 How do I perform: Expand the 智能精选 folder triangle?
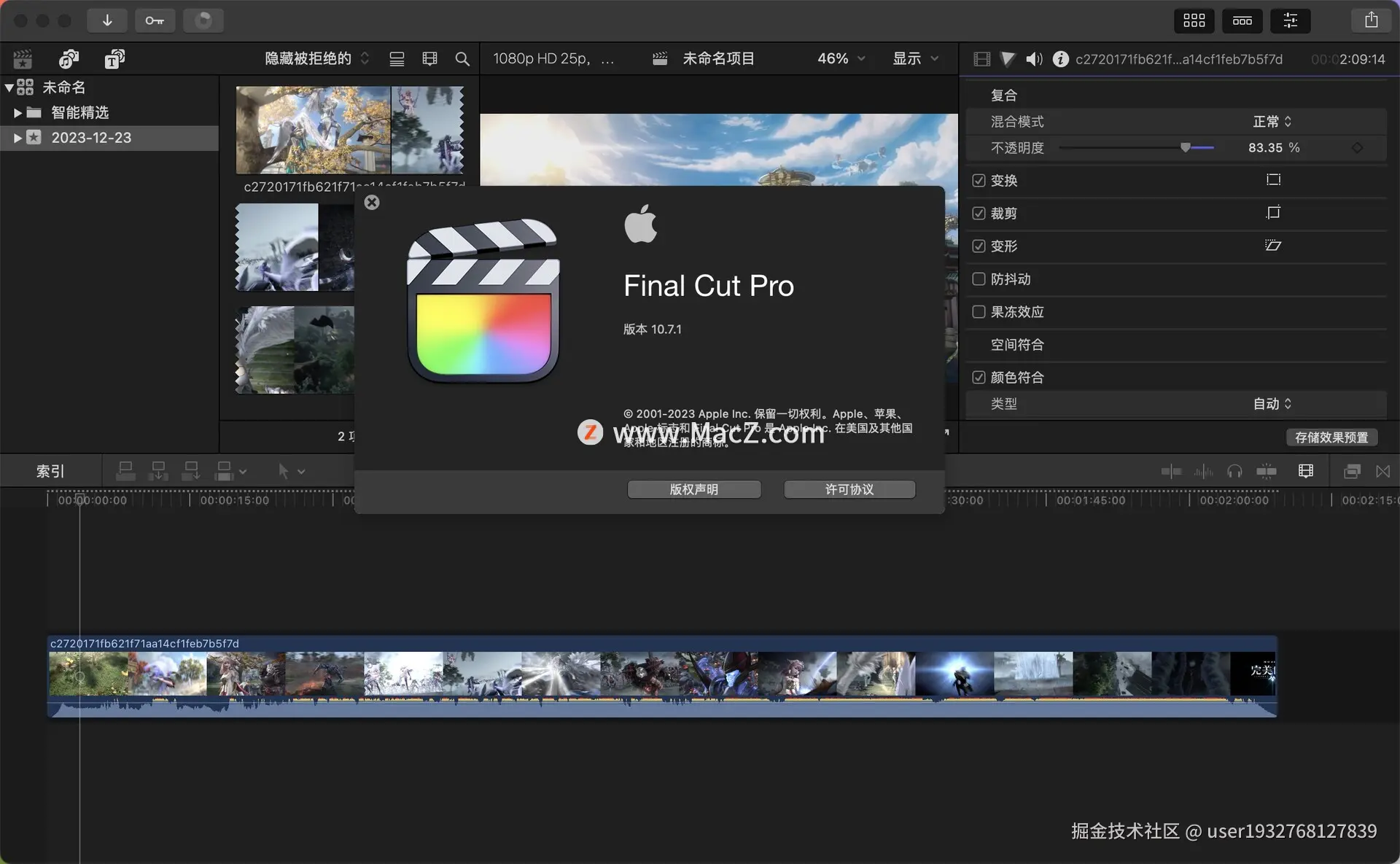(x=17, y=113)
